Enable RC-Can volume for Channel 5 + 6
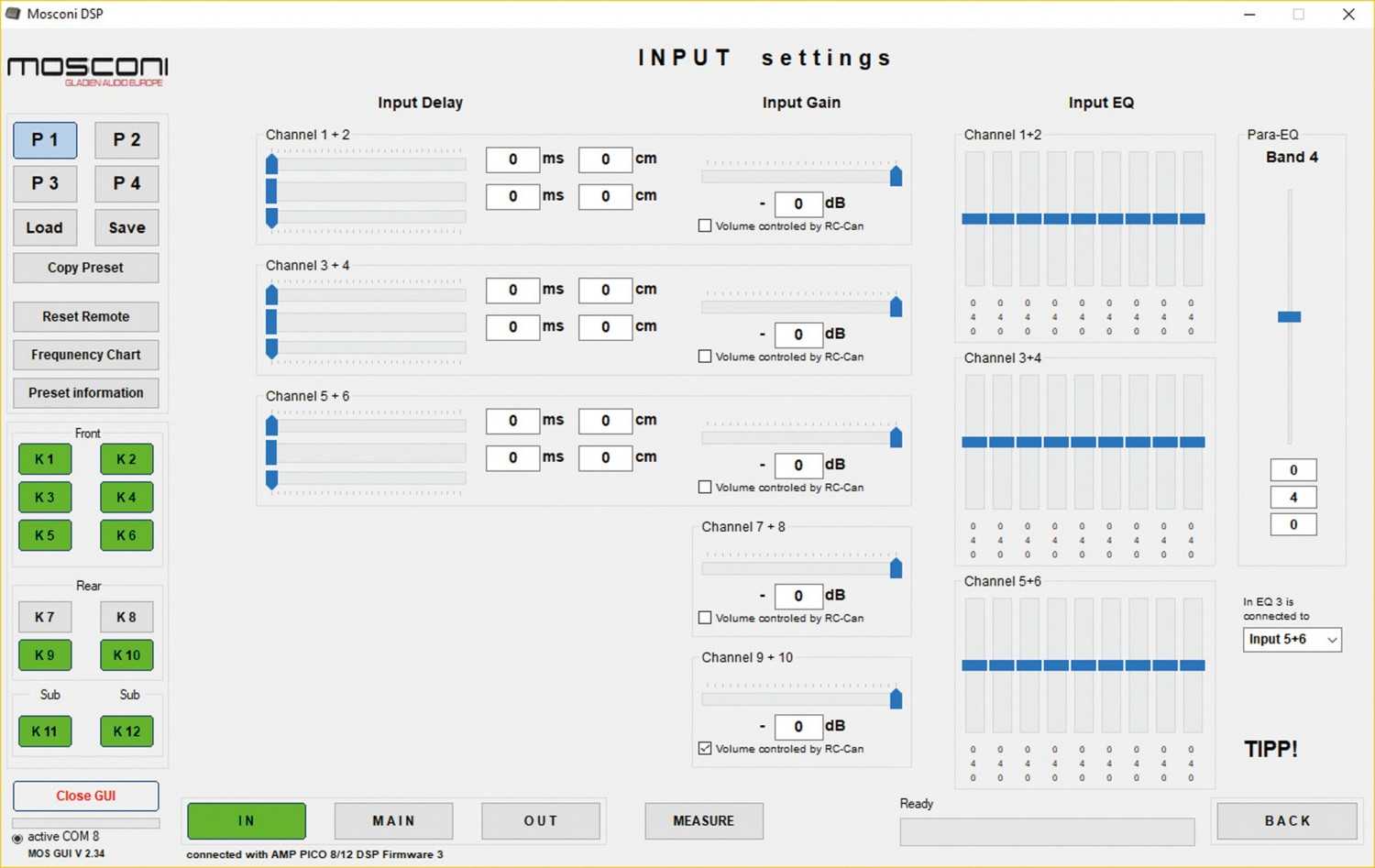Screen dimensions: 1375x868 pyautogui.click(x=705, y=488)
